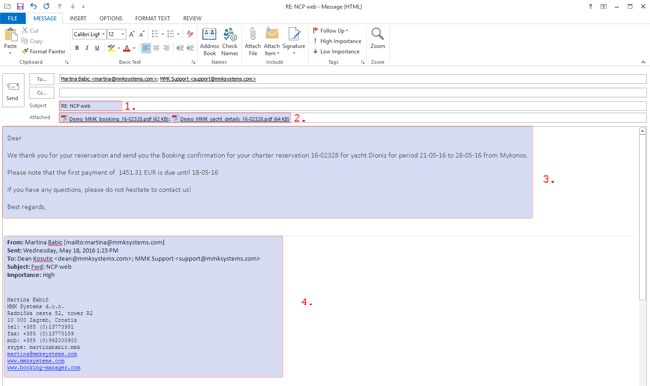
Task: Pick the text highlight color
Action: [x=111, y=48]
